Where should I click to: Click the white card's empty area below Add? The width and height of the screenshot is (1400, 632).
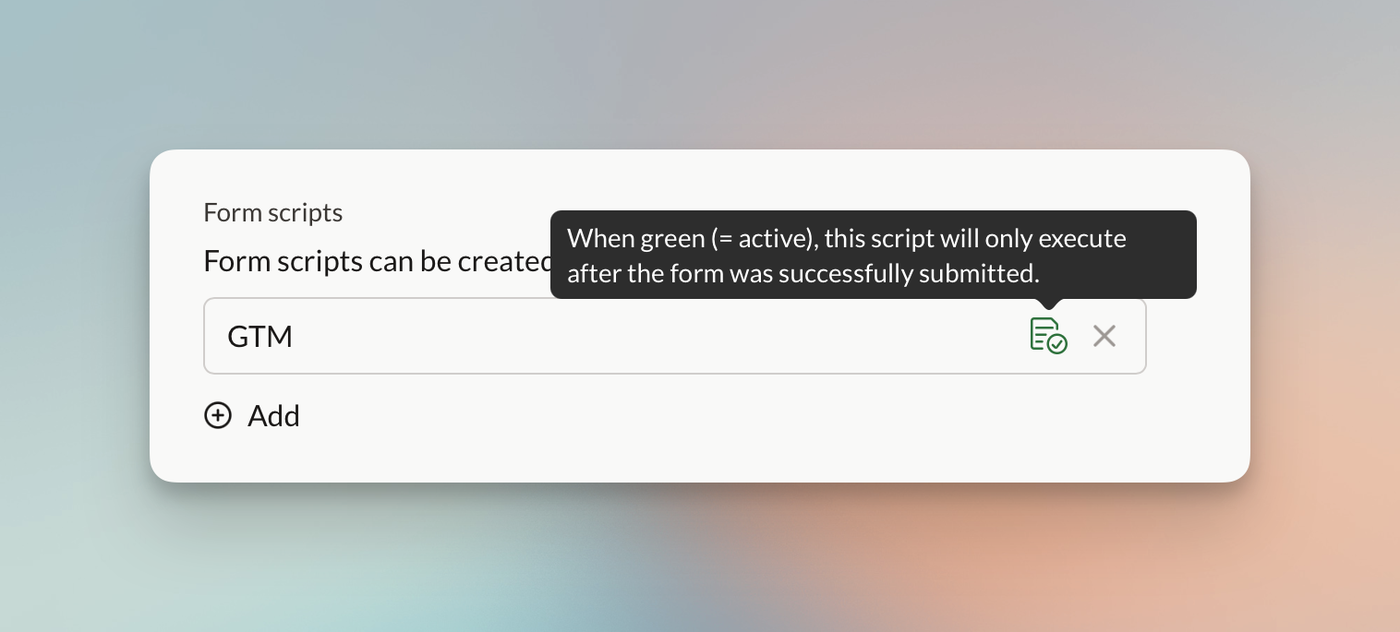pyautogui.click(x=700, y=455)
